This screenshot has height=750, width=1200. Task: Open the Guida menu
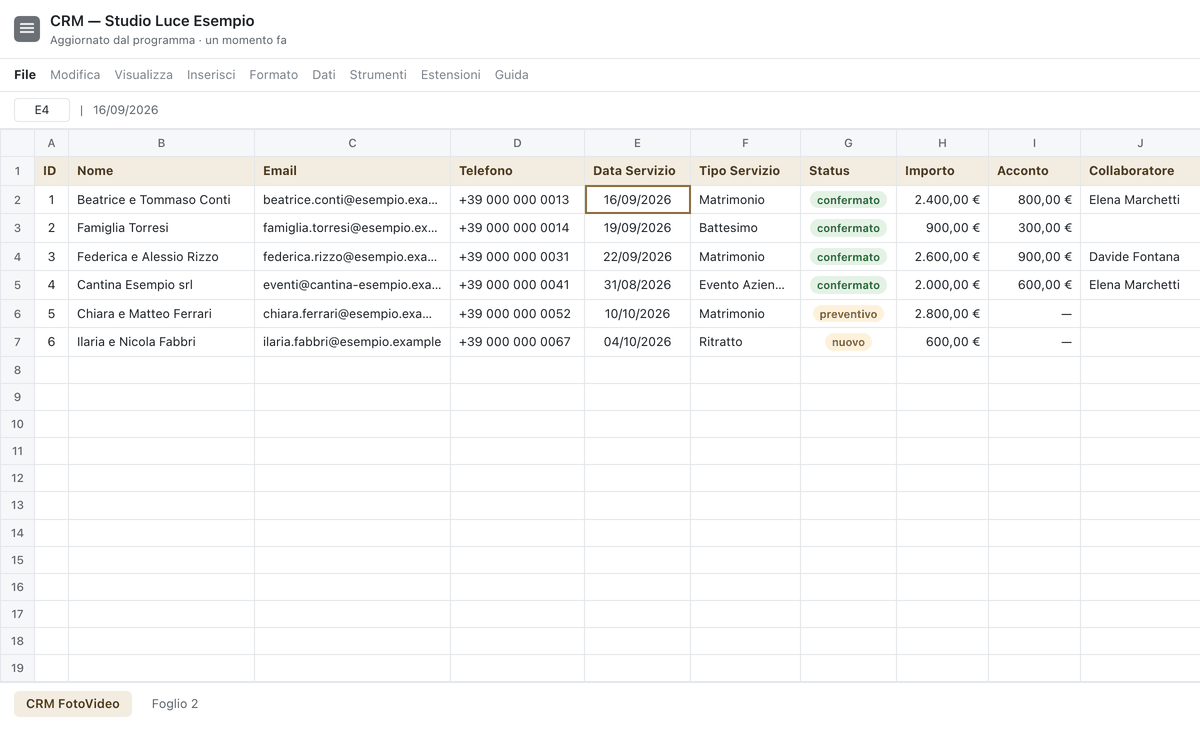512,75
